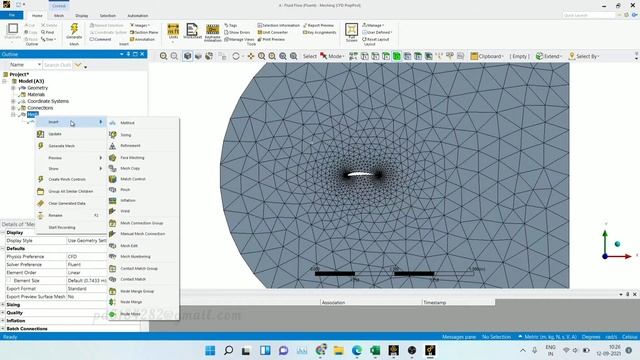
Task: Select the Pan tool in graphics toolbar
Action: pos(251,56)
